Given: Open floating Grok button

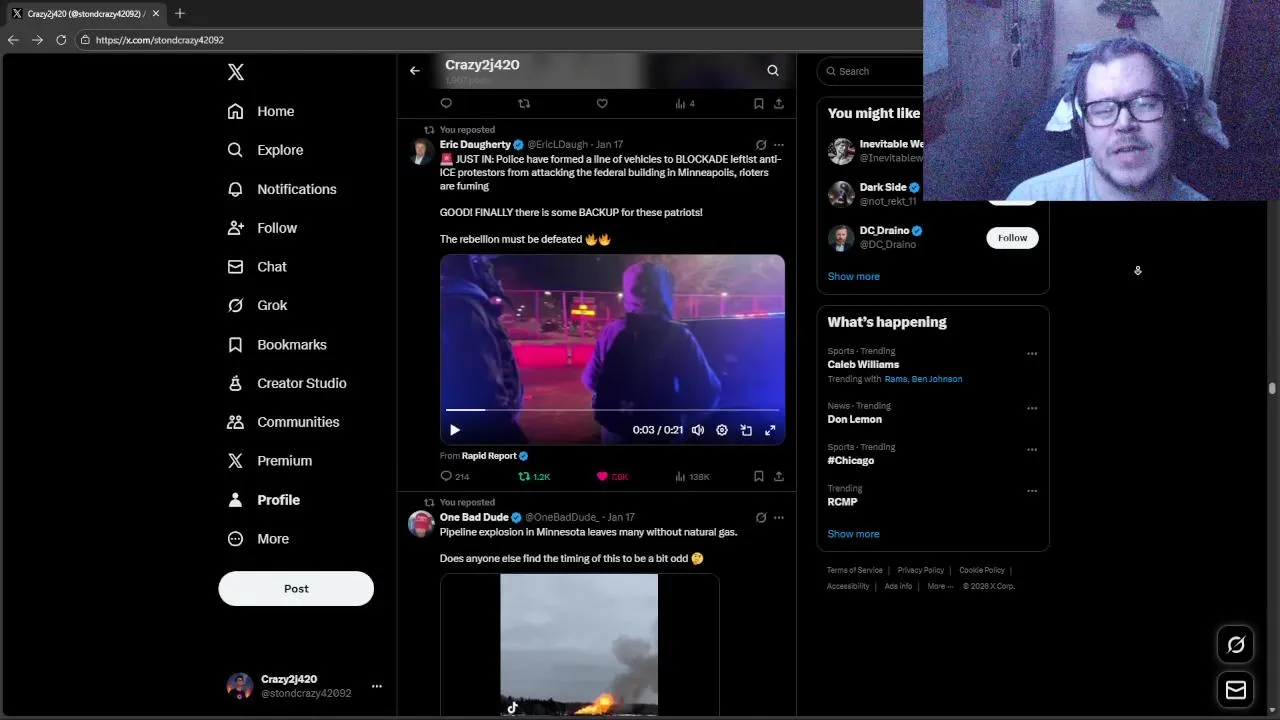Looking at the screenshot, I should [x=1236, y=645].
